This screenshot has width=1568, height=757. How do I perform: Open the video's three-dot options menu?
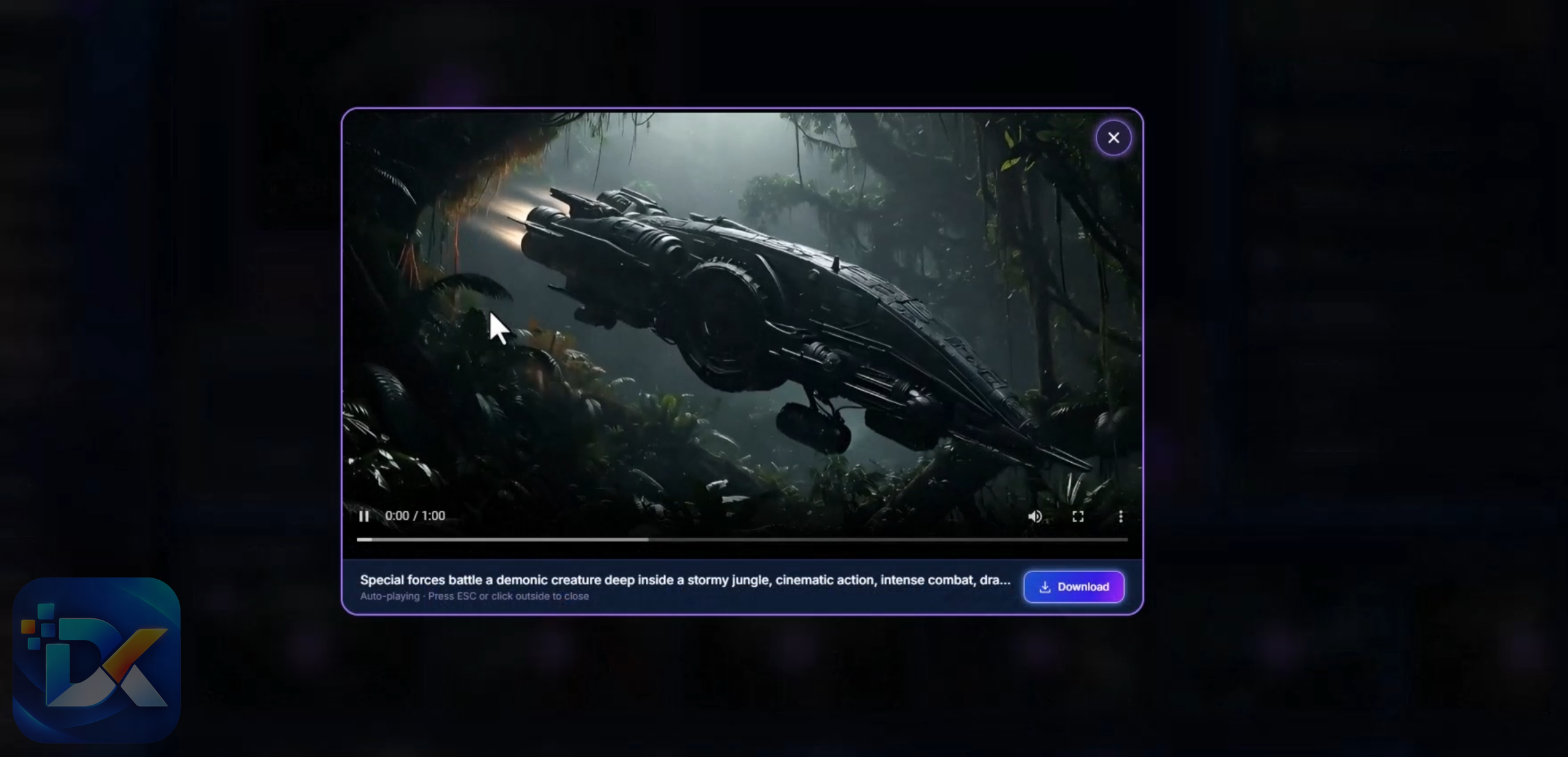click(x=1121, y=517)
